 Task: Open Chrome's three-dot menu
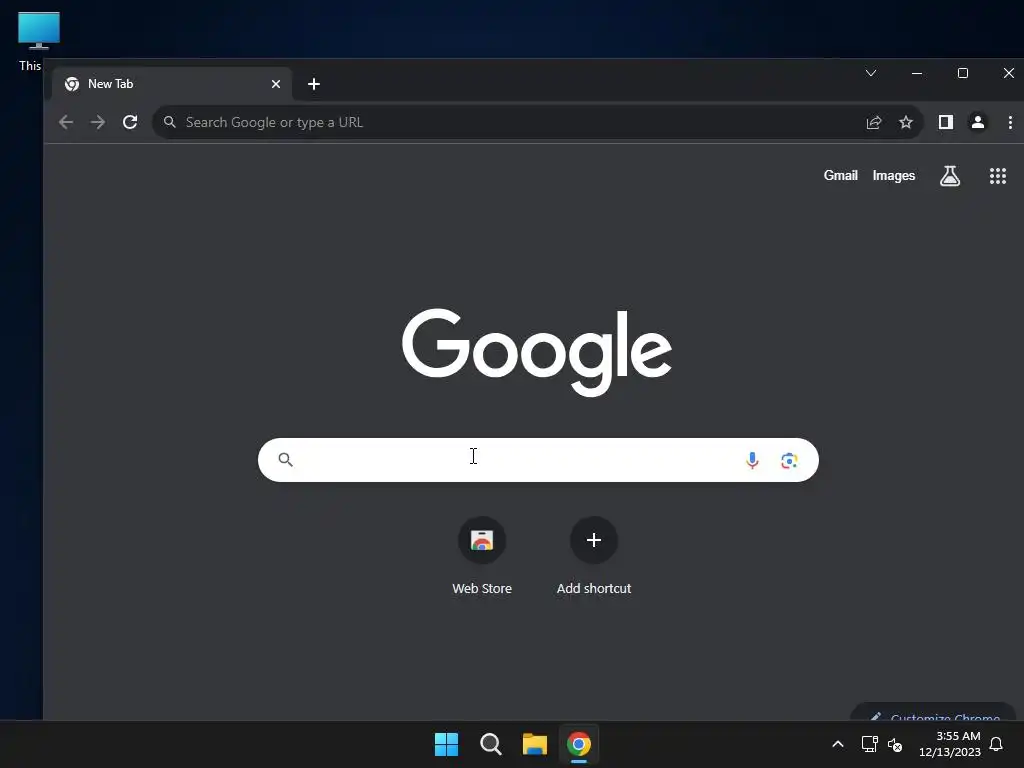pos(1010,122)
